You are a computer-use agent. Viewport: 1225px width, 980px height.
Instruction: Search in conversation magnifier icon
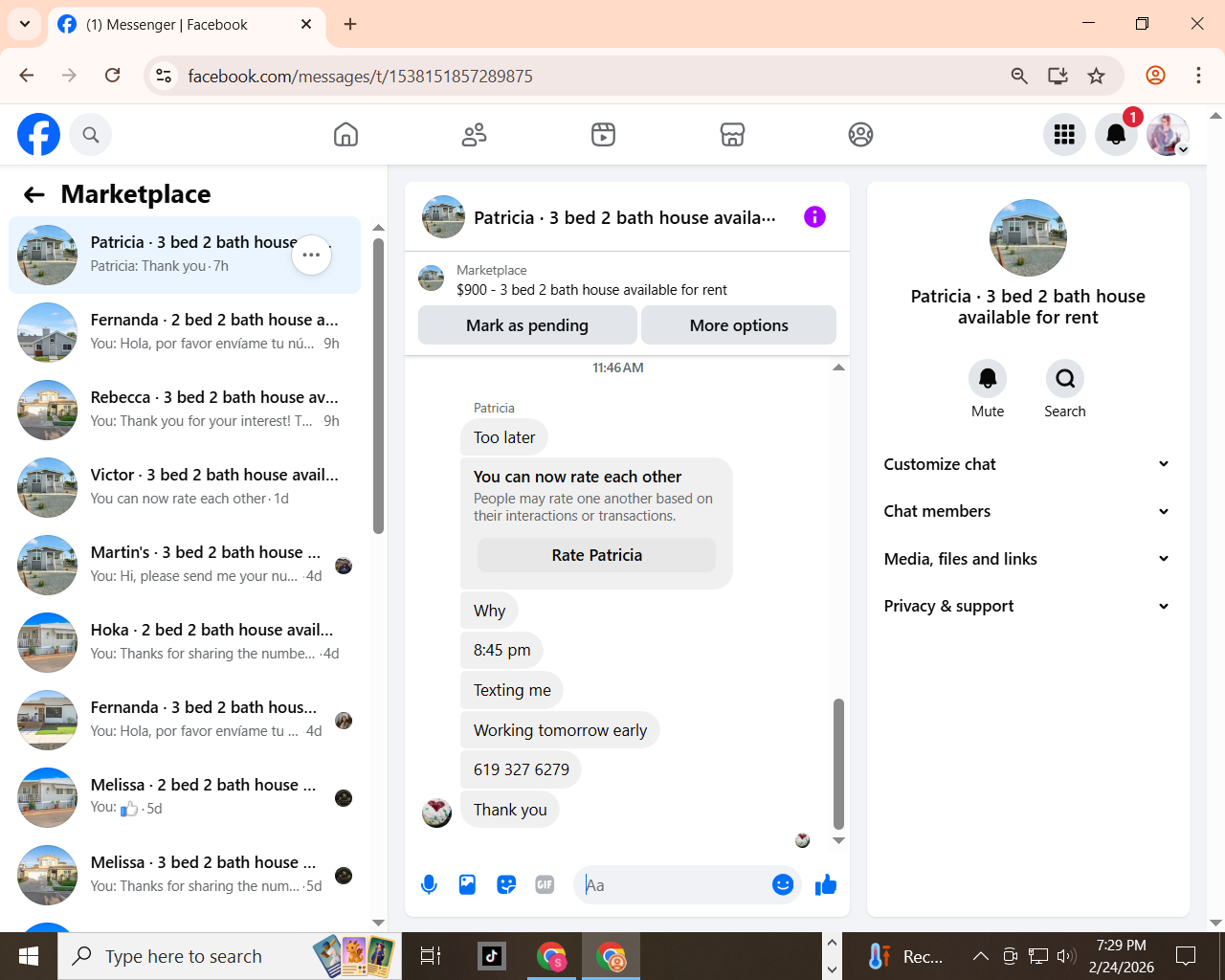point(1065,379)
